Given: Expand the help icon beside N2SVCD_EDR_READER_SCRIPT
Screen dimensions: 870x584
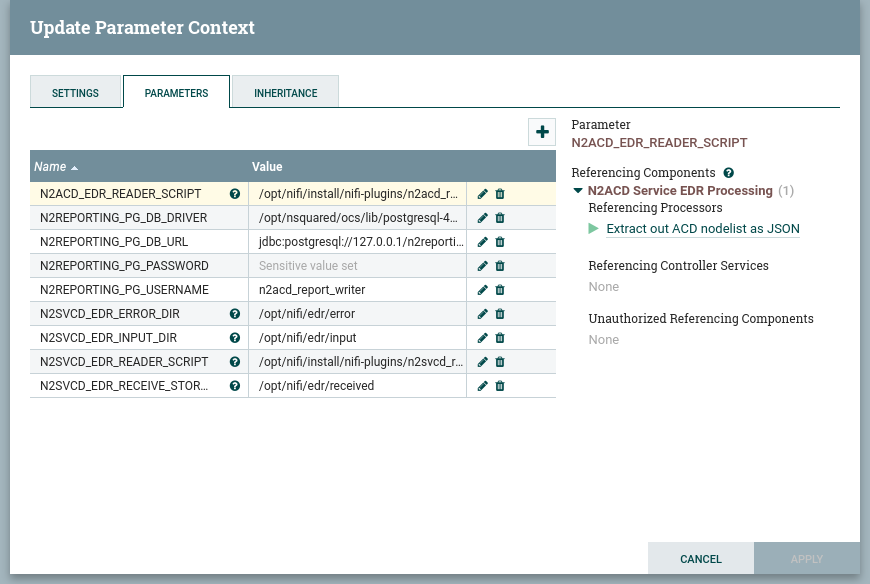Looking at the screenshot, I should (234, 361).
